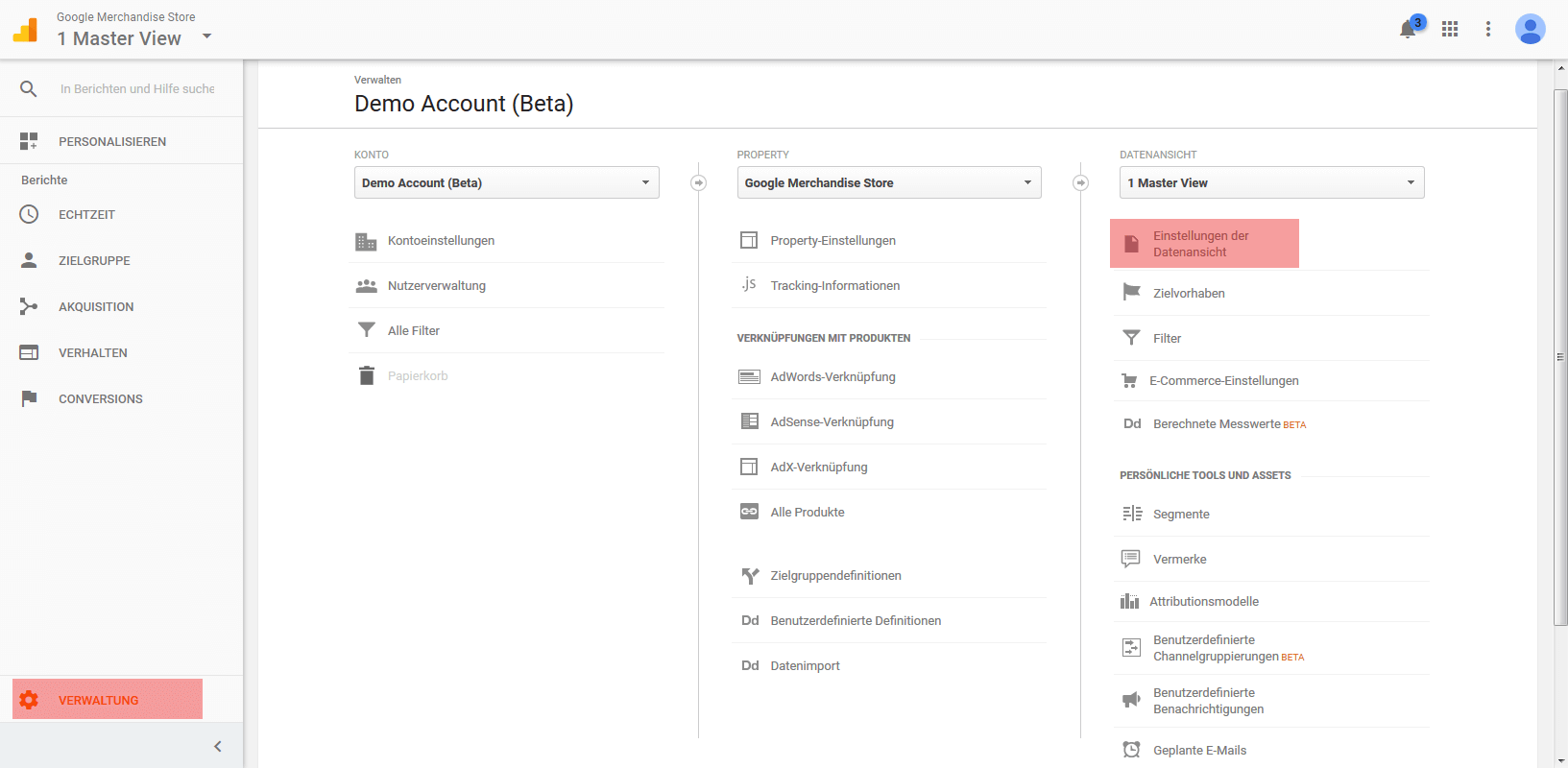Image resolution: width=1568 pixels, height=768 pixels.
Task: Click the Zielgruppe person icon
Action: (29, 260)
